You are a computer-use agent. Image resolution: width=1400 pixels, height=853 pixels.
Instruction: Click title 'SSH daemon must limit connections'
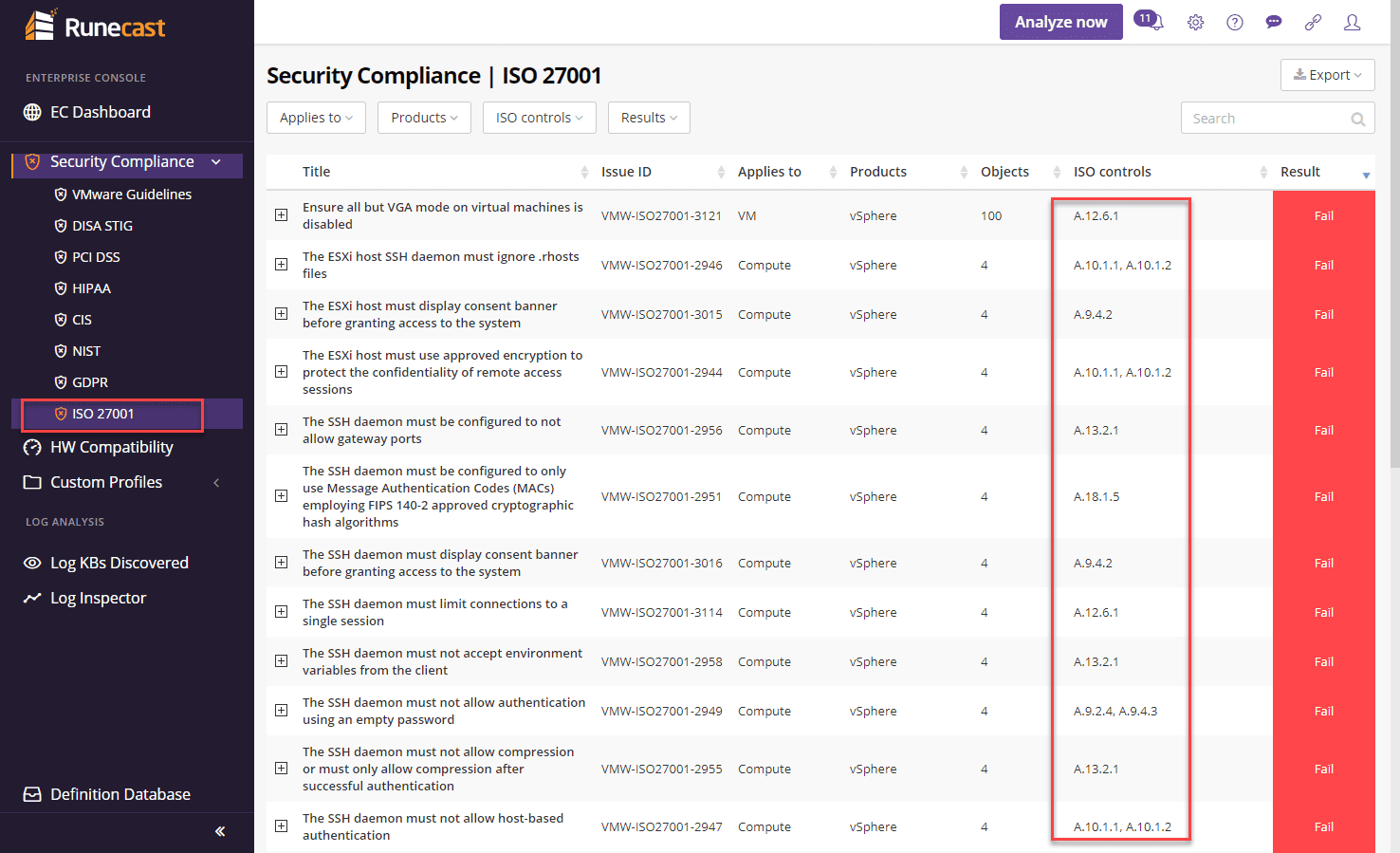click(435, 612)
